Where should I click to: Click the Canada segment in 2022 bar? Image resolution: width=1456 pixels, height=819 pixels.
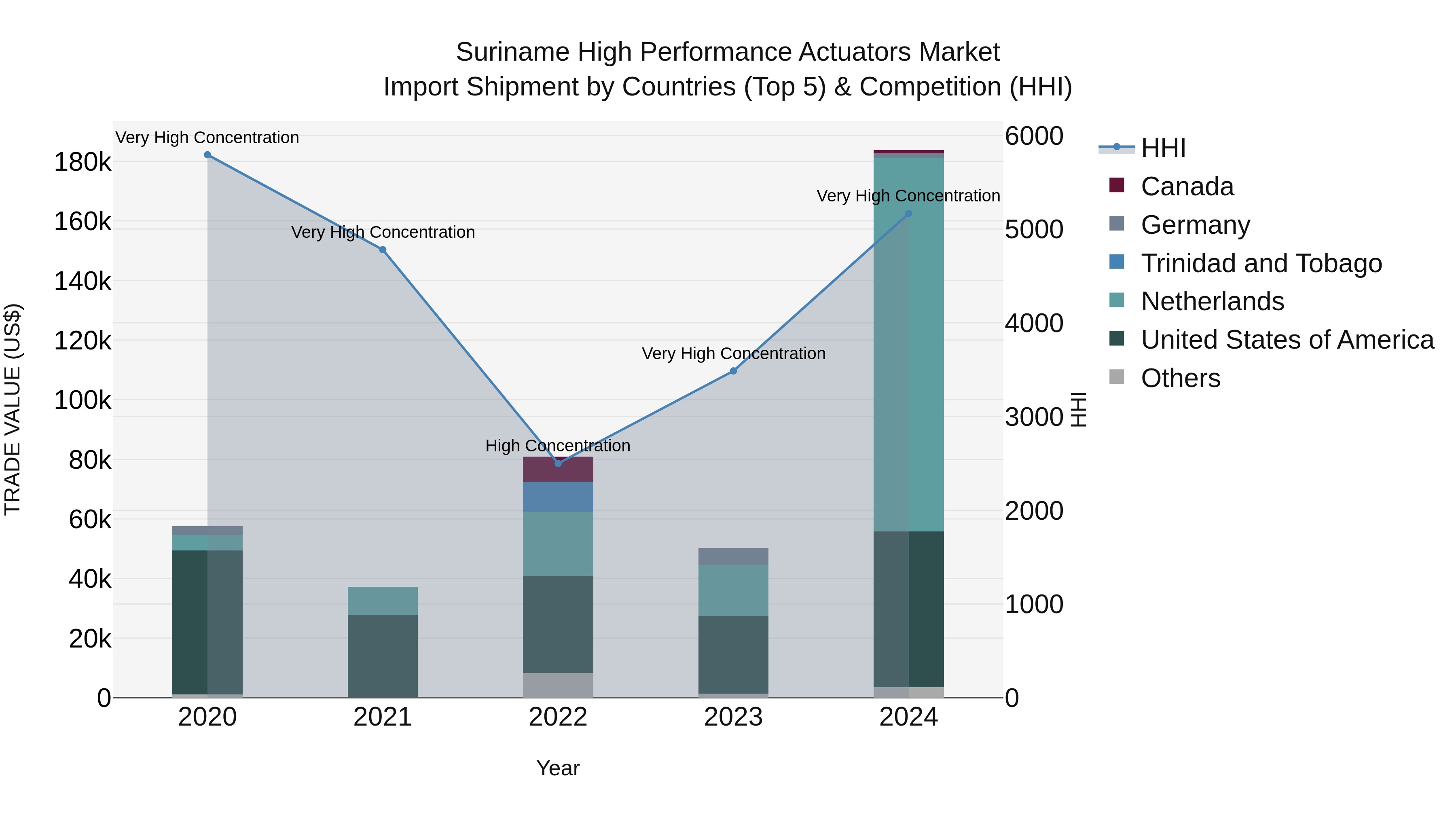point(558,470)
